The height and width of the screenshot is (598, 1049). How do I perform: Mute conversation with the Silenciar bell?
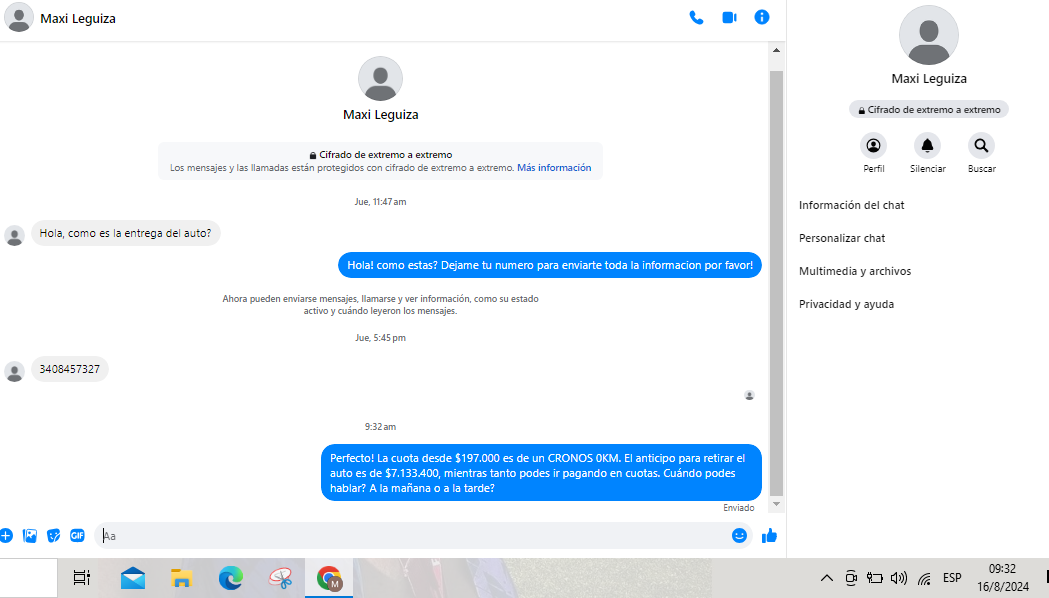pos(927,146)
